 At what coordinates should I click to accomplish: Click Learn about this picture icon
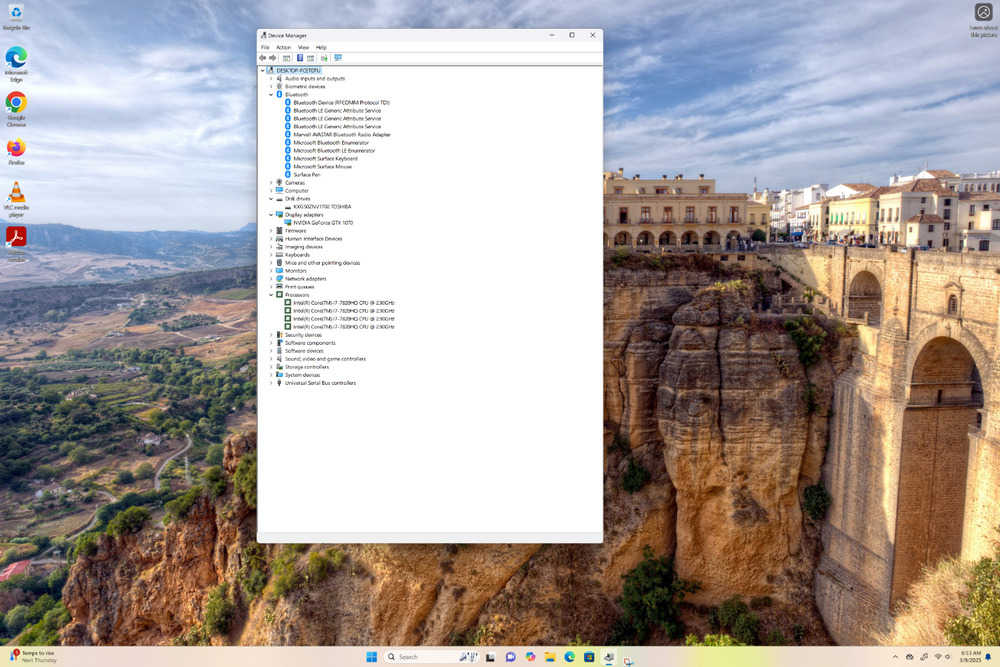[983, 19]
